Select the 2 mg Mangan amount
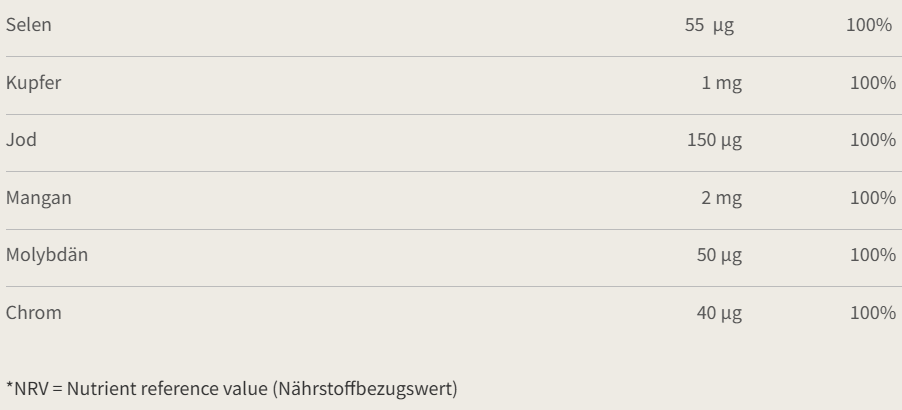902x410 pixels. [722, 198]
